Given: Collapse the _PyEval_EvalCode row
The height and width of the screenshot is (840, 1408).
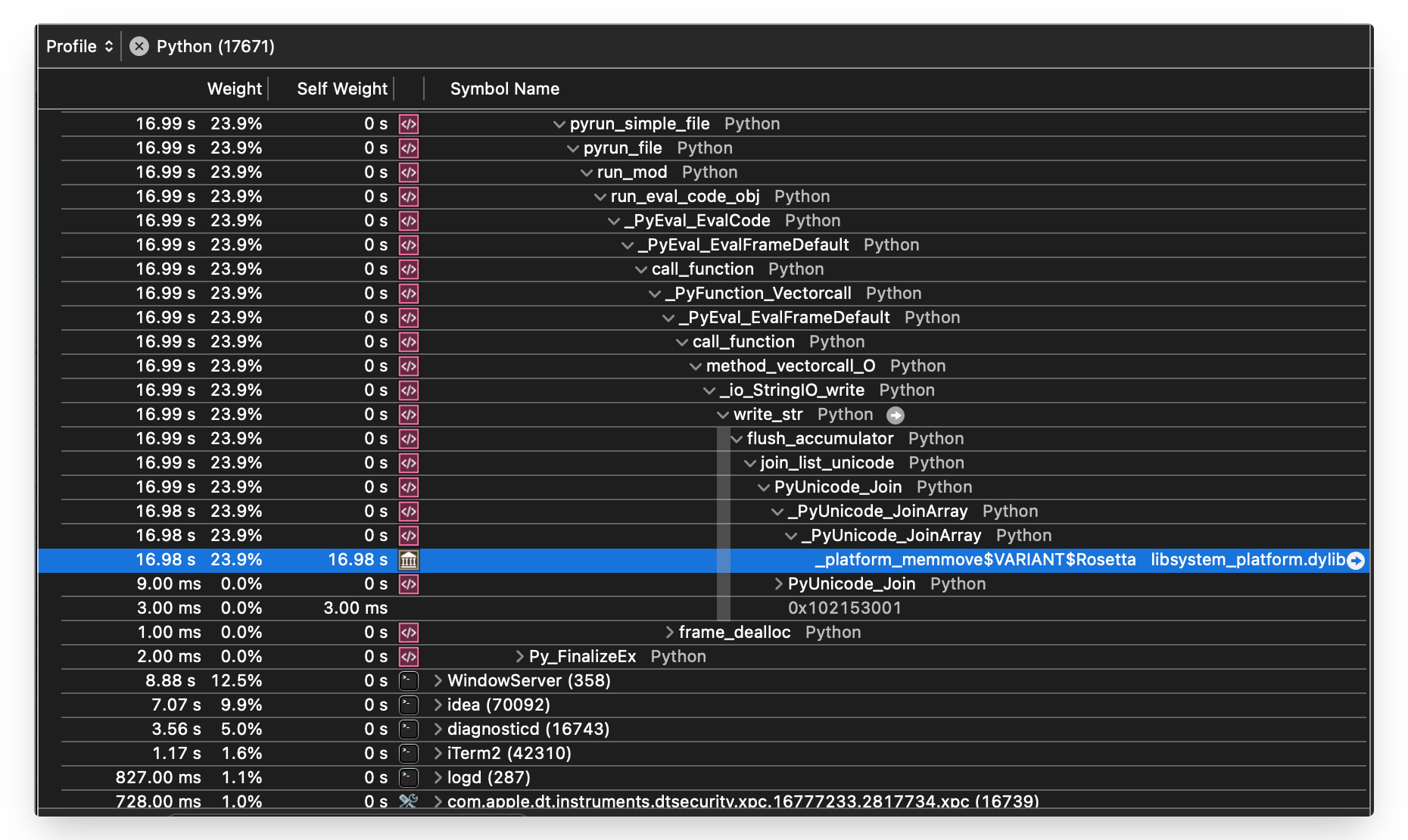Looking at the screenshot, I should (614, 221).
